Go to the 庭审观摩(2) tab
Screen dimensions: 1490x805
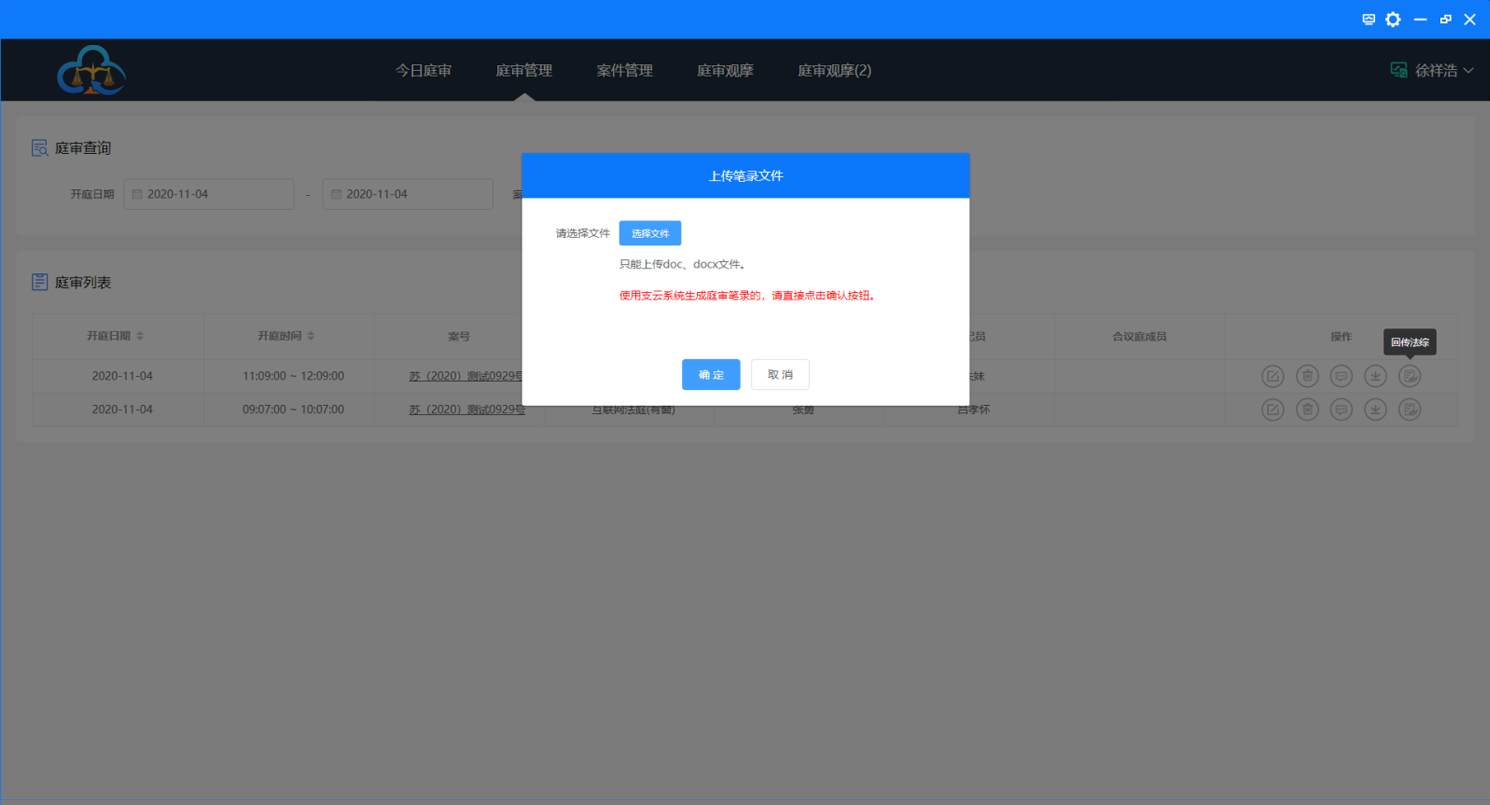click(834, 71)
